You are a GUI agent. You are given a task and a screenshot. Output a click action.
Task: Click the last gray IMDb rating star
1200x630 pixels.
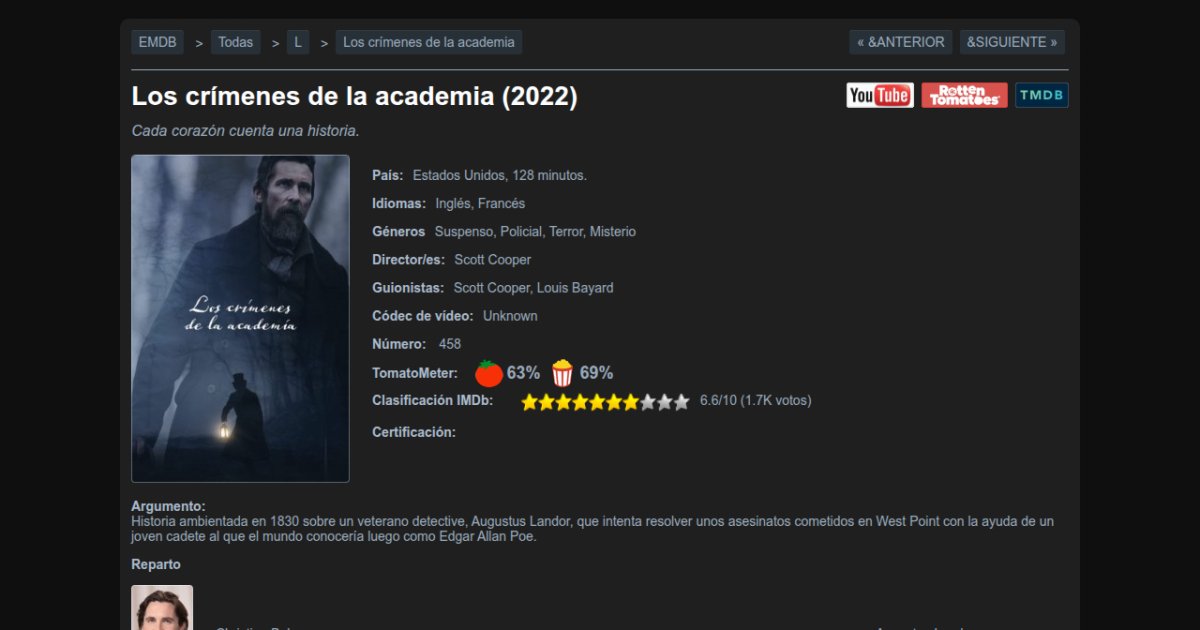681,402
